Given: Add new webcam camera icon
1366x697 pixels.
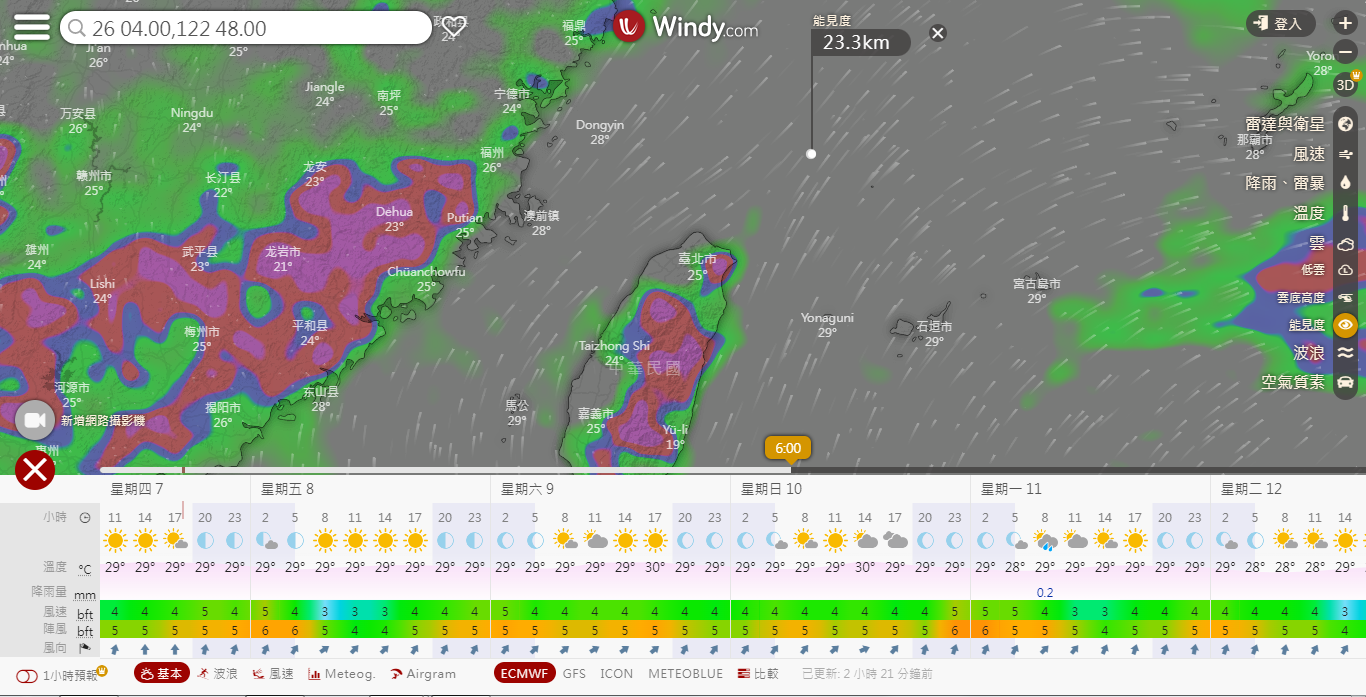Looking at the screenshot, I should click(x=35, y=420).
